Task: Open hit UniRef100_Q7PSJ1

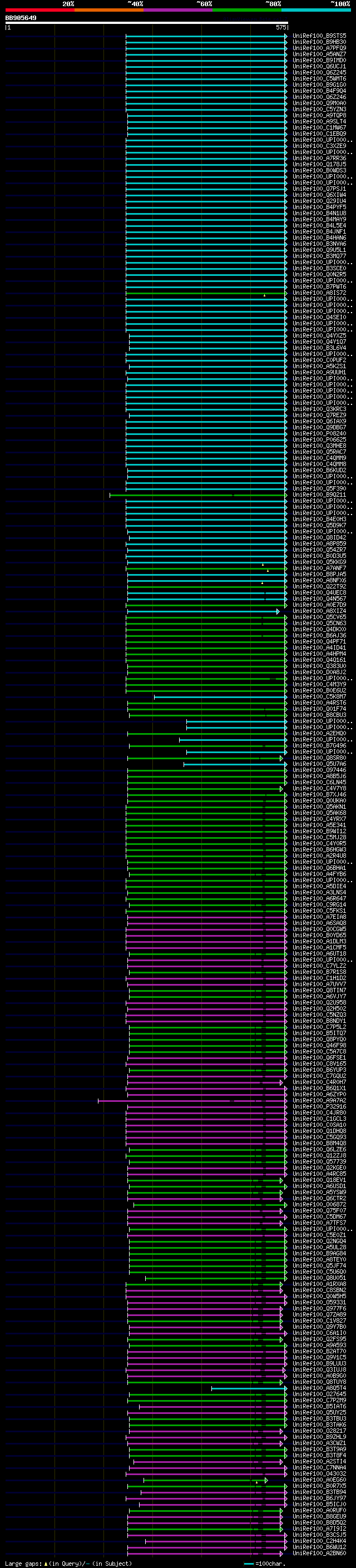Action: [319, 189]
